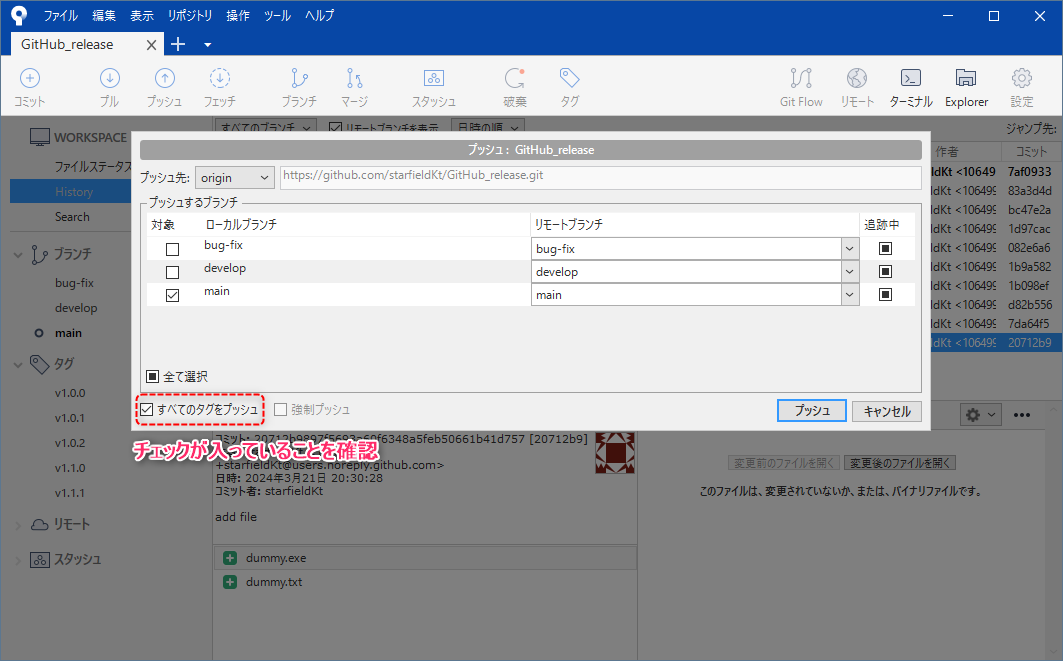
Task: Check the develop branch target checkbox
Action: click(x=172, y=273)
